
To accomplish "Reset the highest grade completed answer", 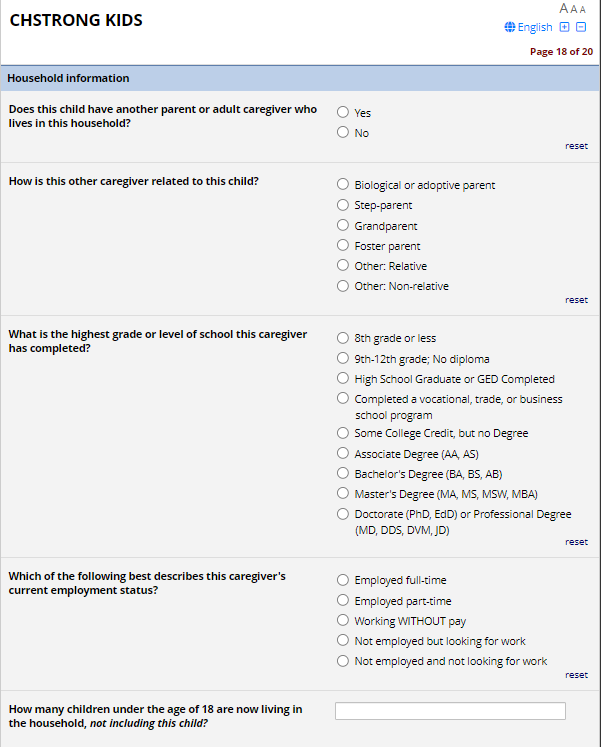I will tap(576, 542).
